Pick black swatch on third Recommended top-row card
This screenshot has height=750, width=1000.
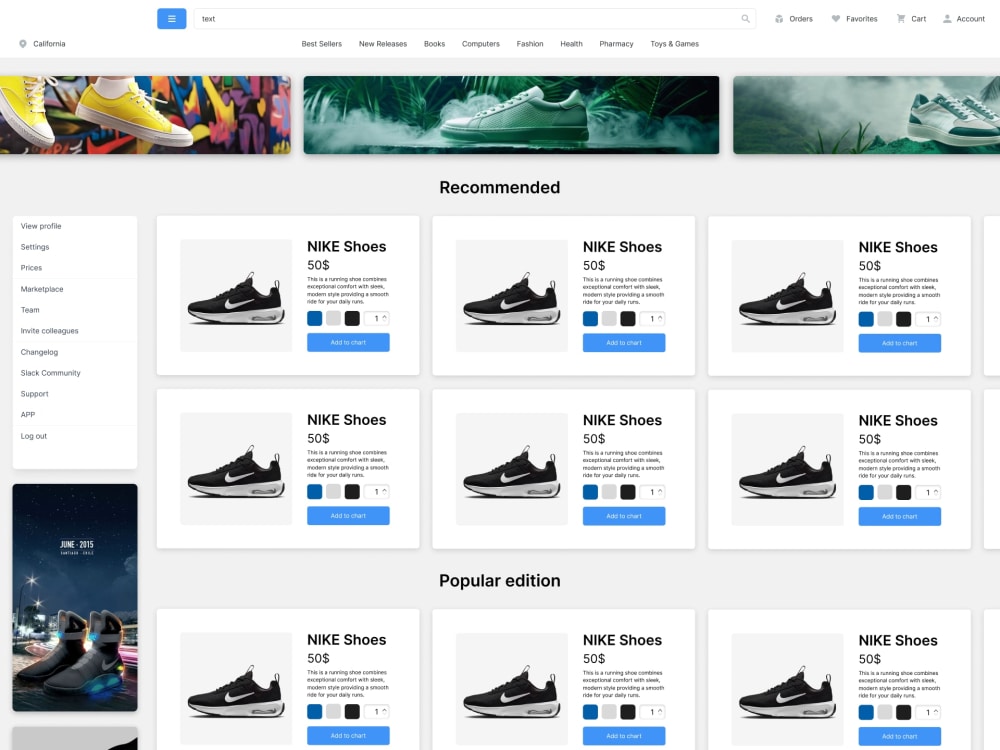click(904, 319)
